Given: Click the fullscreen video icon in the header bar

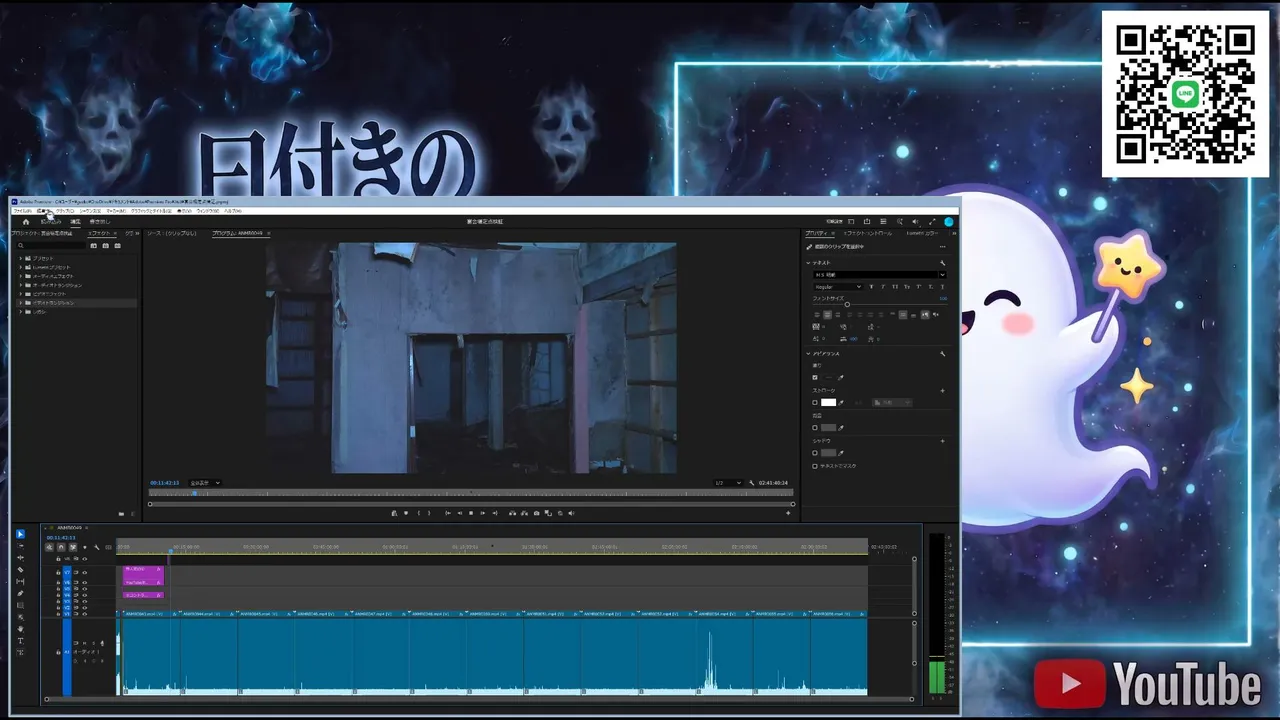Looking at the screenshot, I should pyautogui.click(x=932, y=222).
